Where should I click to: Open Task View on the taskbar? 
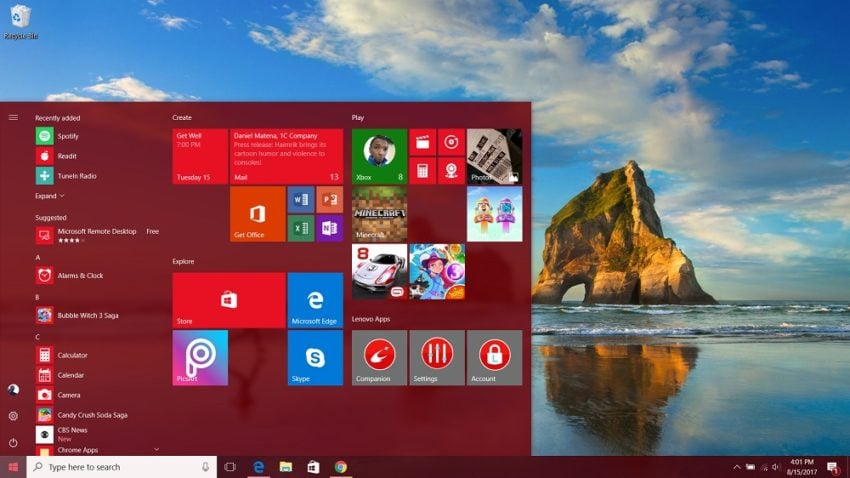[x=230, y=467]
